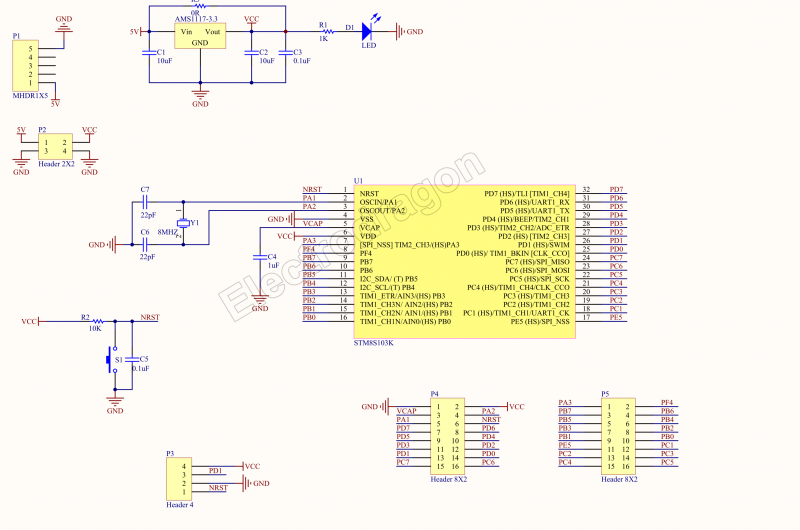Click 'I2C_SDA/ (T) PB5' pin label

pos(389,279)
